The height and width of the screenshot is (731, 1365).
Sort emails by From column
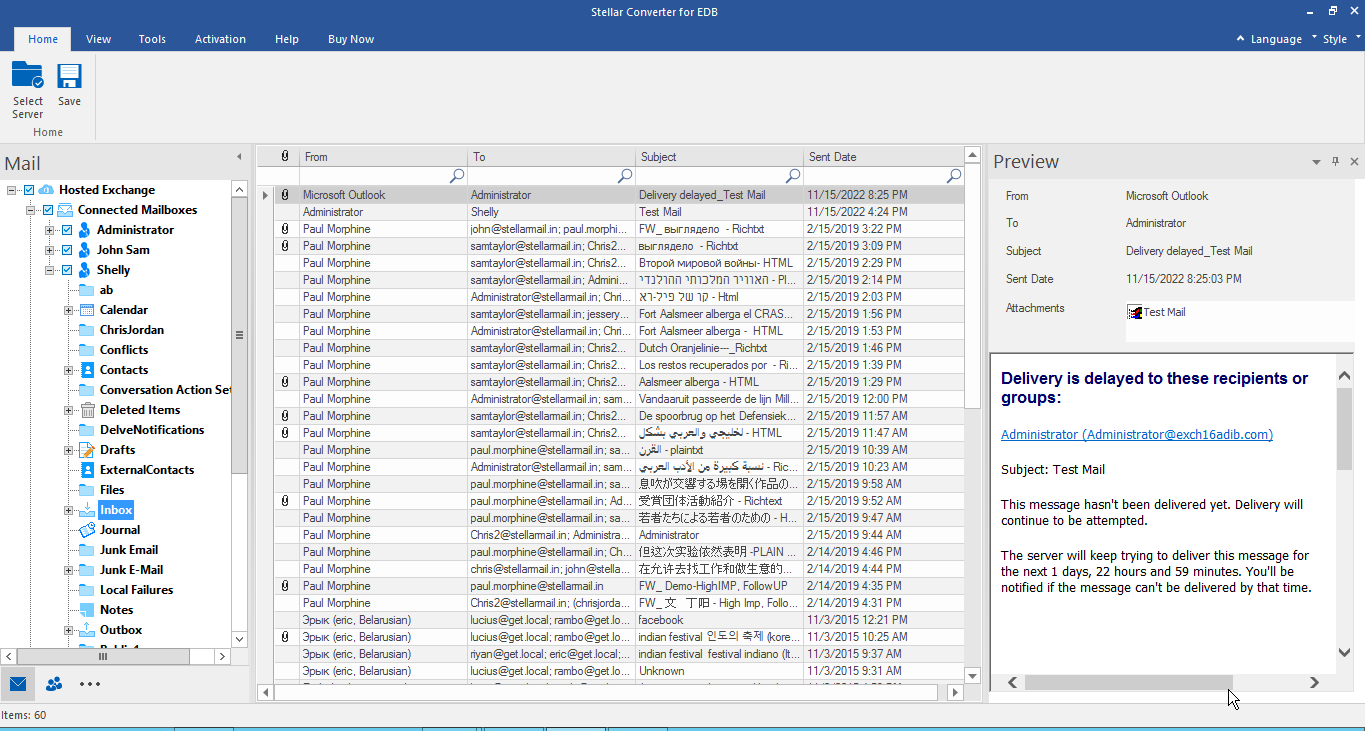click(x=383, y=156)
